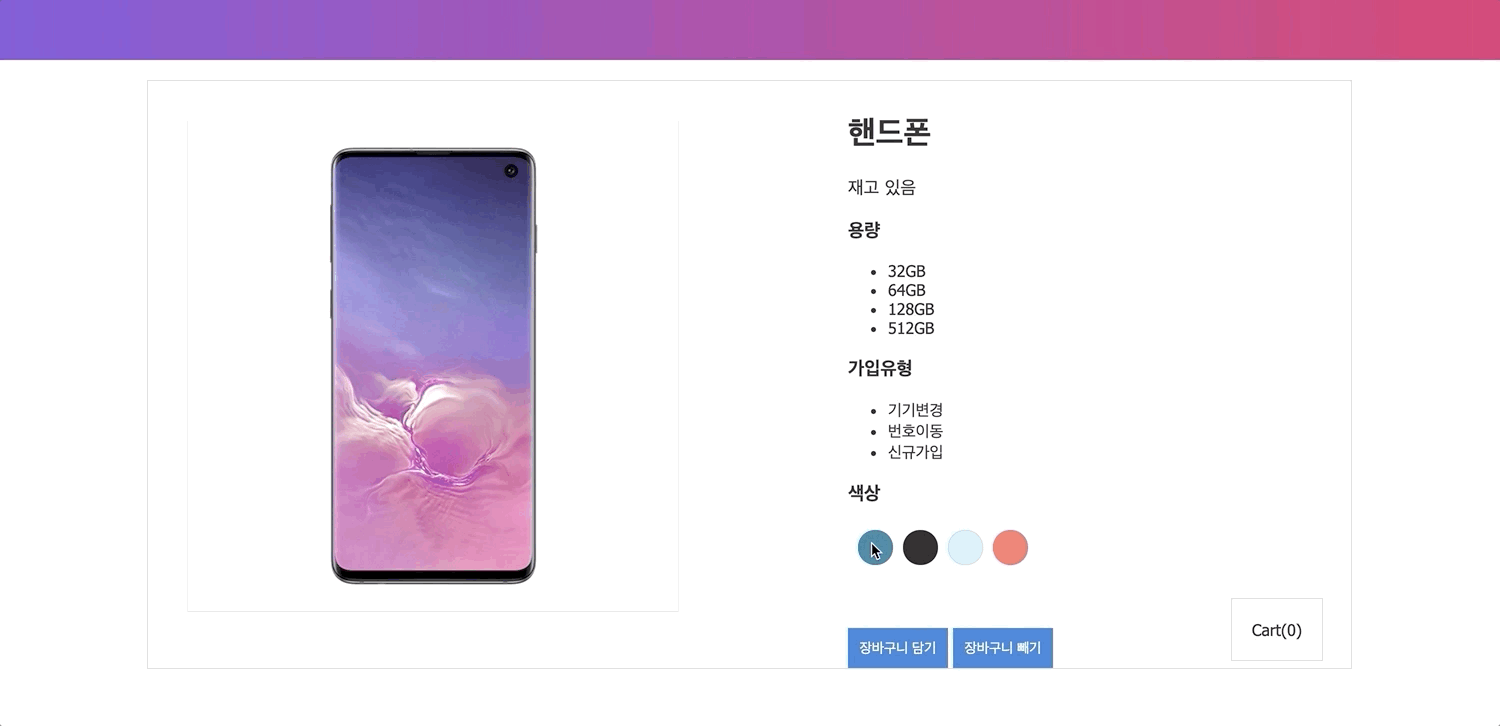Viewport: 1500px width, 726px height.
Task: Click the 재고 있음 stock status text
Action: click(x=881, y=187)
